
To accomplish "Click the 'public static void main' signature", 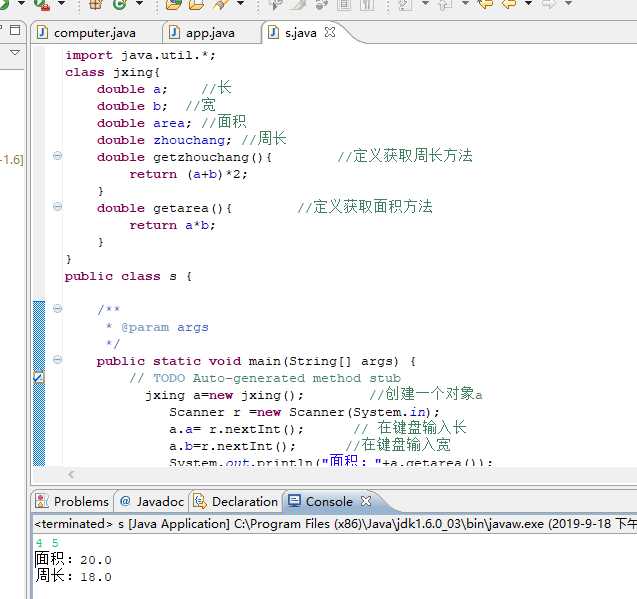I will tap(256, 361).
